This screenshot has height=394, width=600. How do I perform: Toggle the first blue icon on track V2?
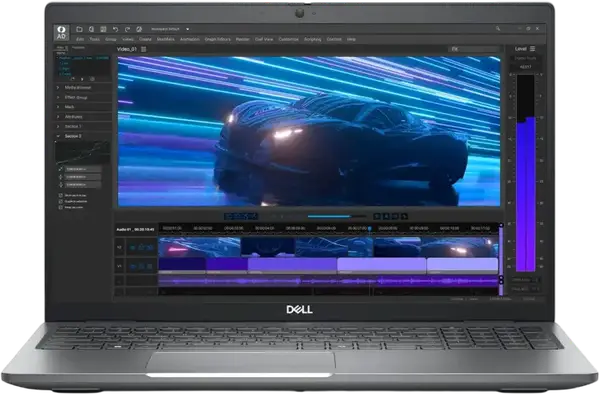click(133, 248)
